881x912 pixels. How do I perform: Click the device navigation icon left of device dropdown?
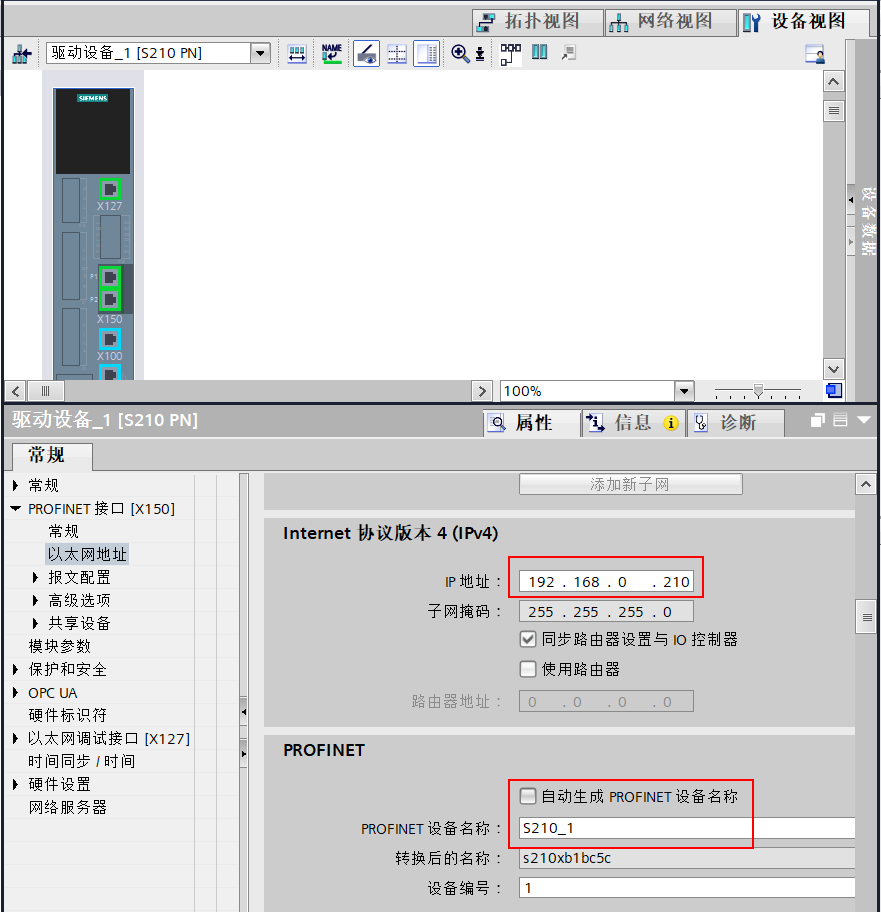click(21, 53)
